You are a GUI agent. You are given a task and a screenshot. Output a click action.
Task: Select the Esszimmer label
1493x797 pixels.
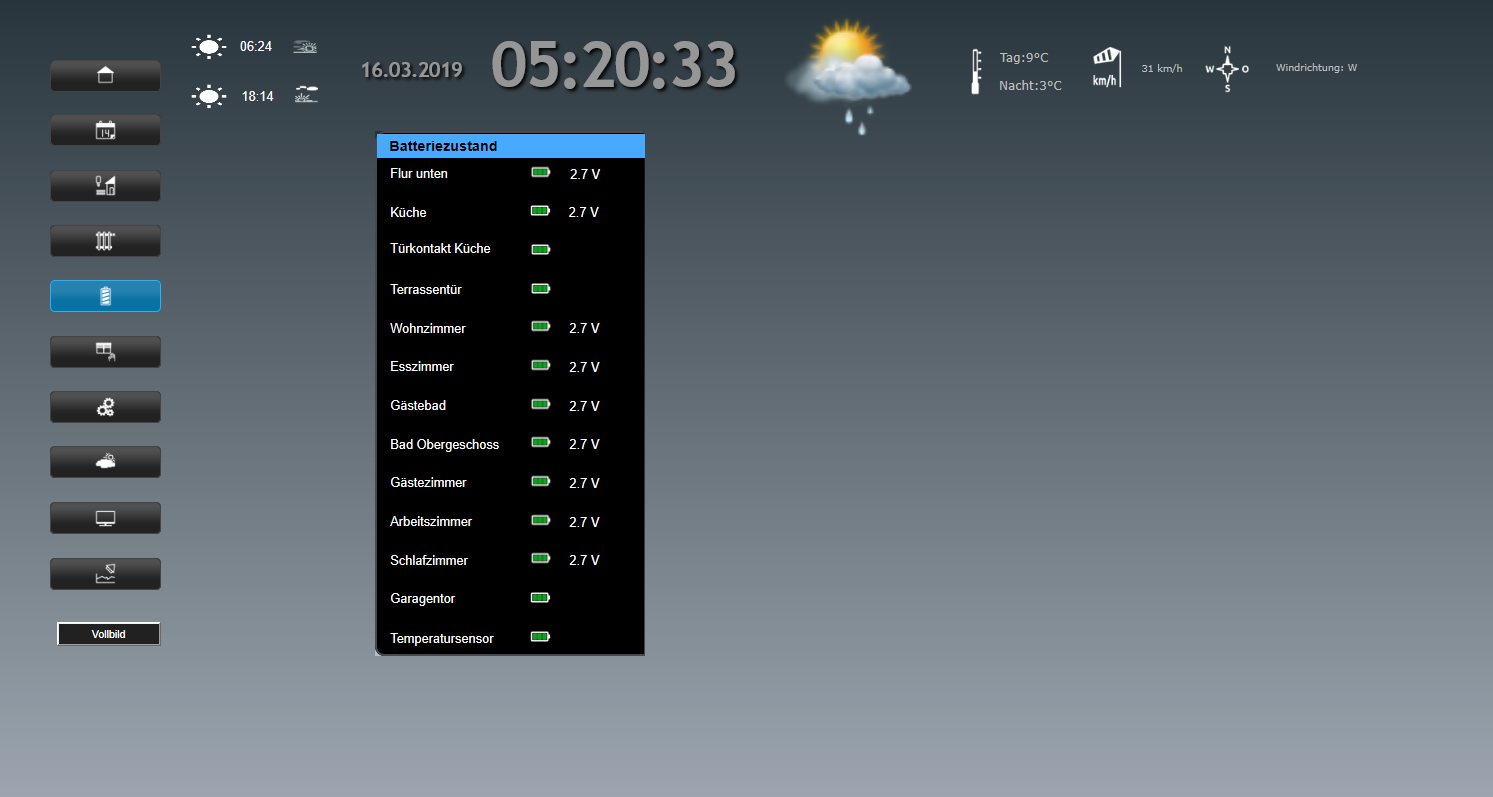coord(422,366)
